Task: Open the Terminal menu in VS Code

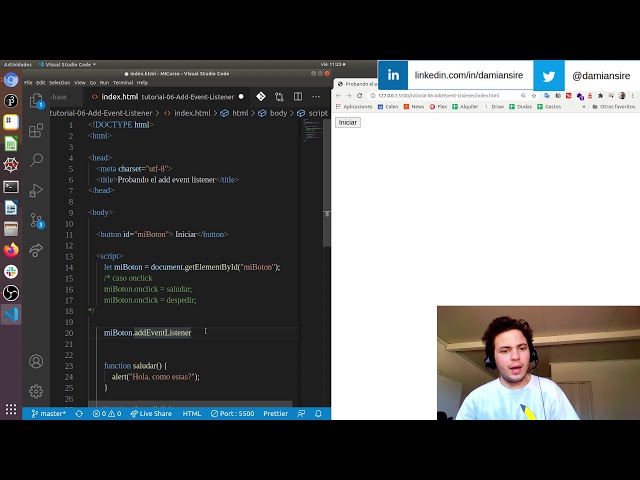Action: [123, 82]
